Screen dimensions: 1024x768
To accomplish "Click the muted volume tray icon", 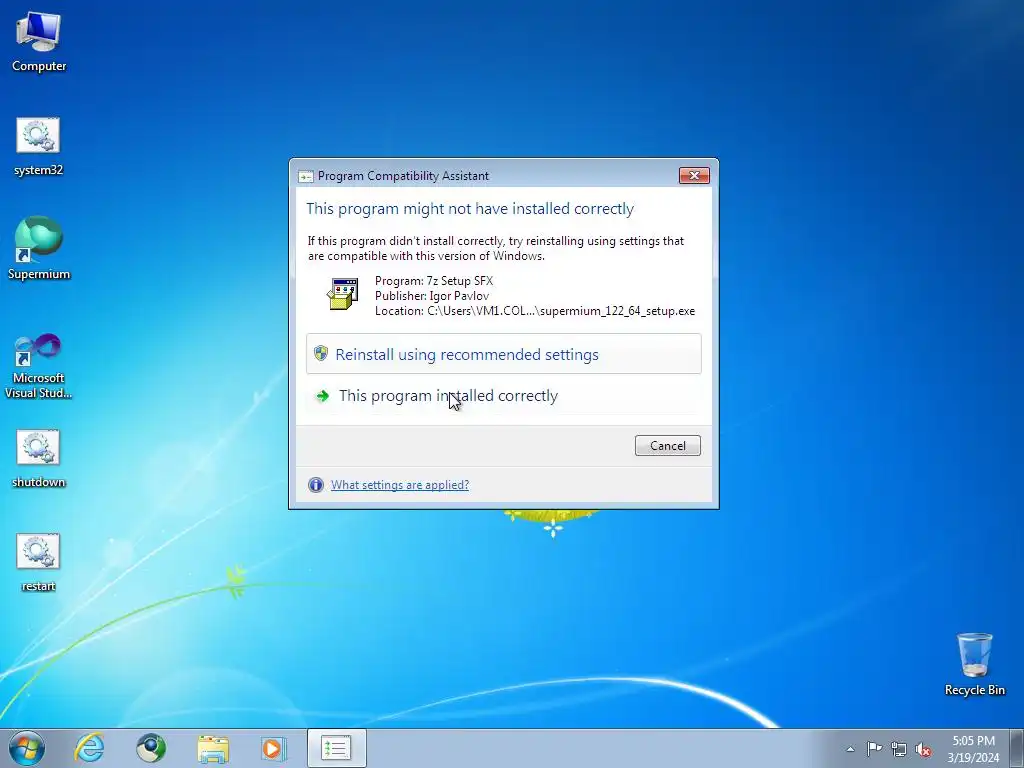I will [923, 749].
